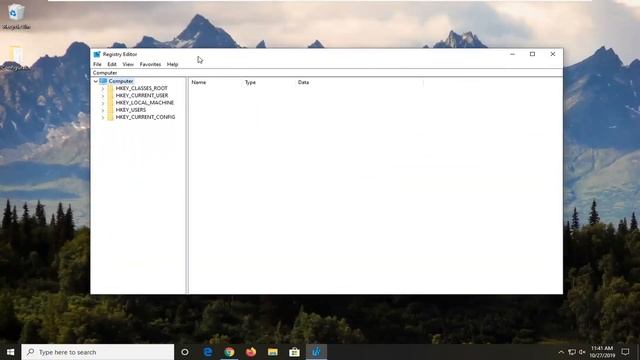Click the HKEY_CURRENT_CONFIG folder icon
Screen dimensions: 640x360
coord(110,117)
